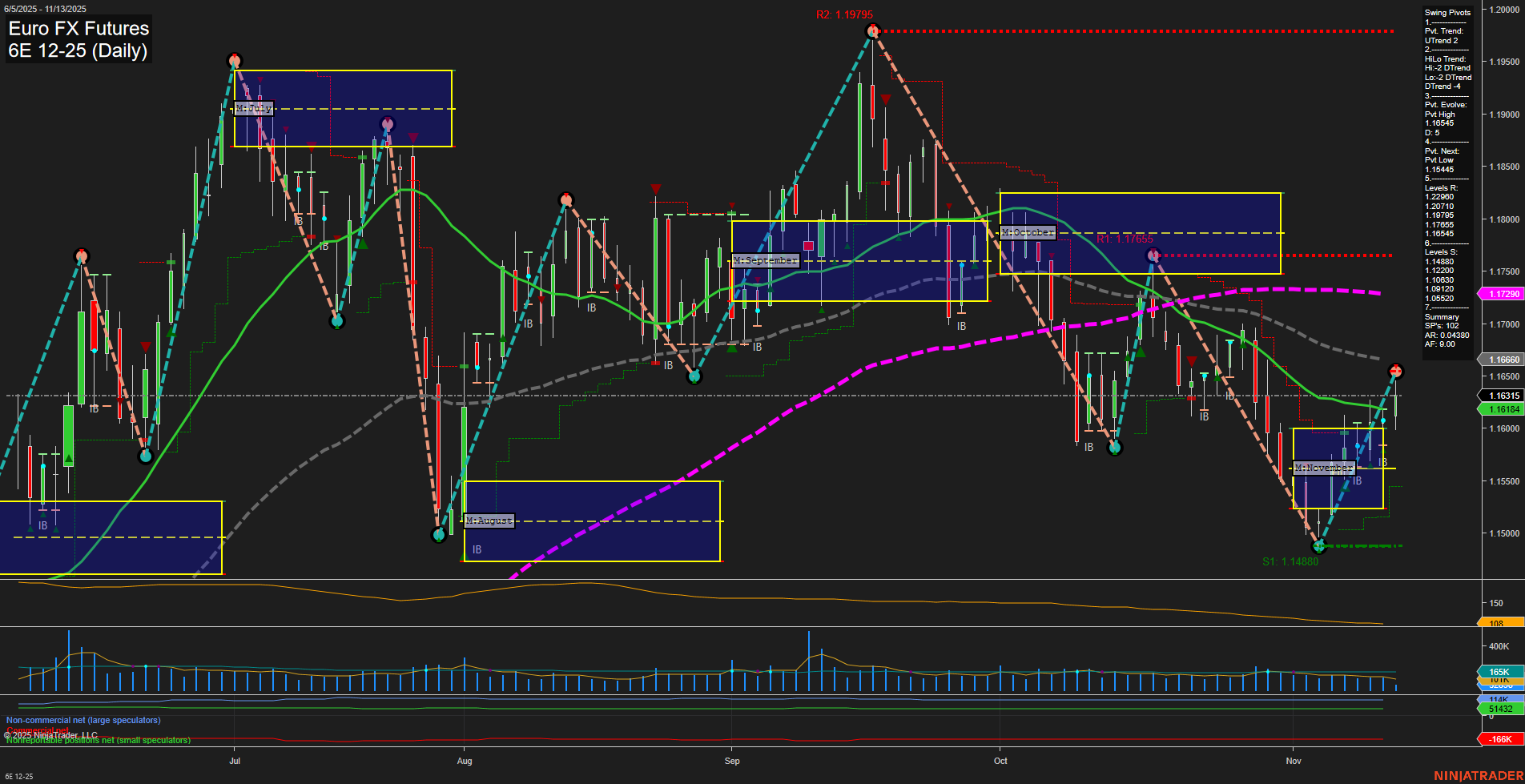Click the purple pivot circle beside the M:October box
The width and height of the screenshot is (1525, 784).
tap(1154, 254)
